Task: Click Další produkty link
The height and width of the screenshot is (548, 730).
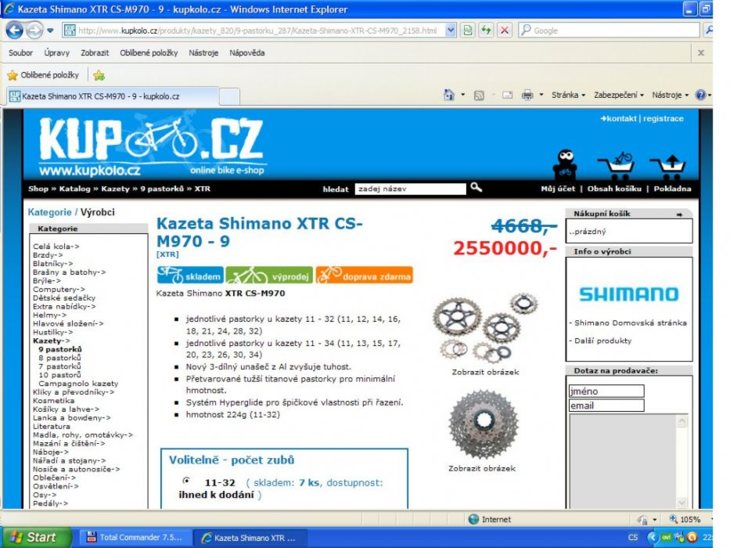Action: click(x=603, y=340)
